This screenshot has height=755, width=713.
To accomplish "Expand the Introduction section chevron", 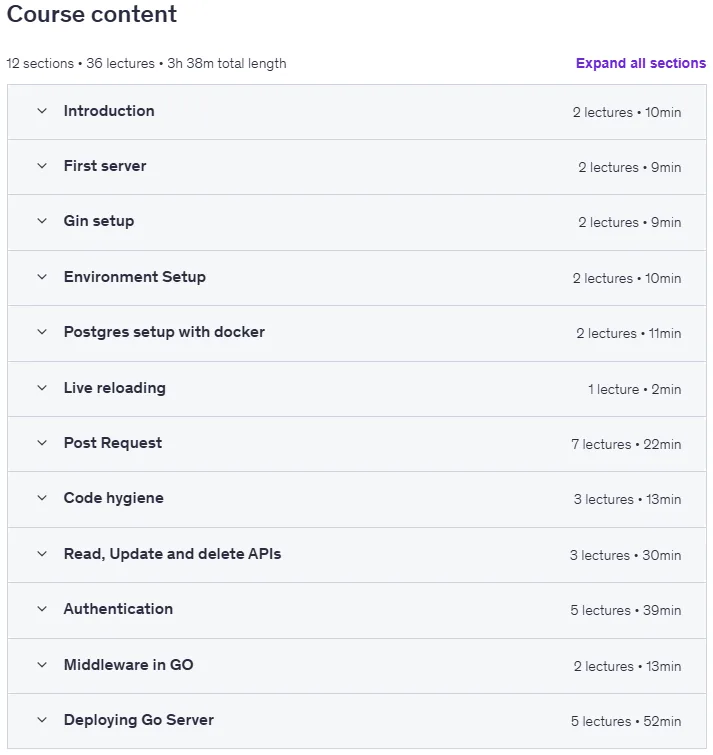I will 42,111.
